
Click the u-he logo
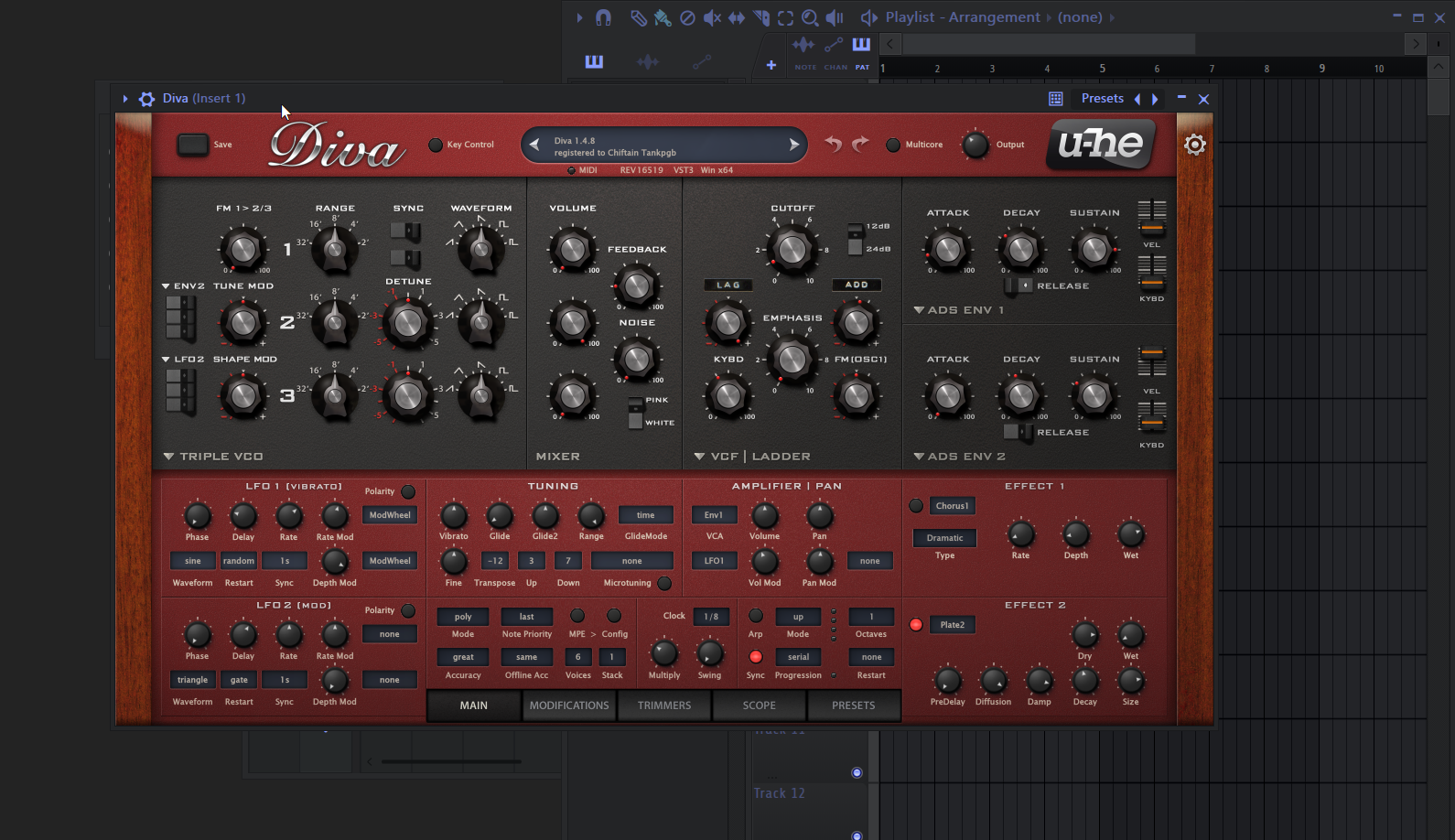coord(1101,144)
